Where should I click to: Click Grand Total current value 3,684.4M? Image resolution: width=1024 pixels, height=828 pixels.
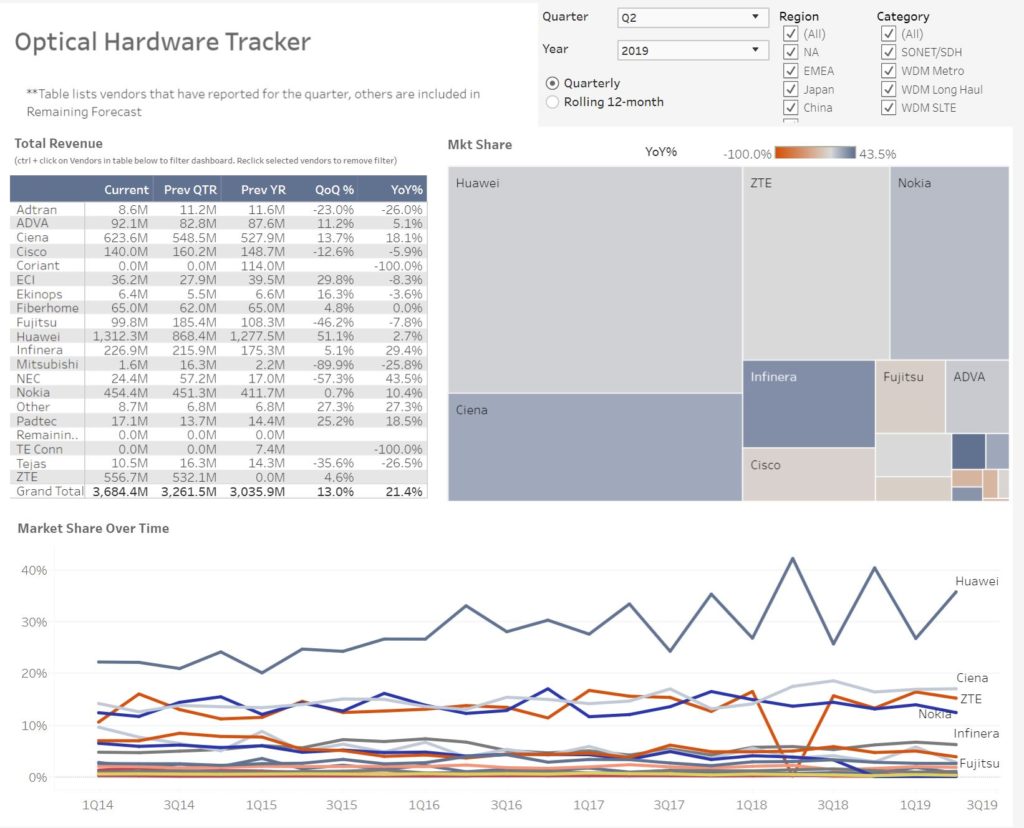(x=120, y=492)
